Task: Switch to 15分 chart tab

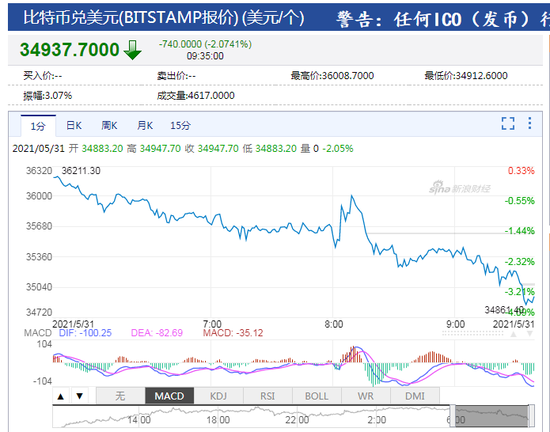Action: (x=180, y=126)
